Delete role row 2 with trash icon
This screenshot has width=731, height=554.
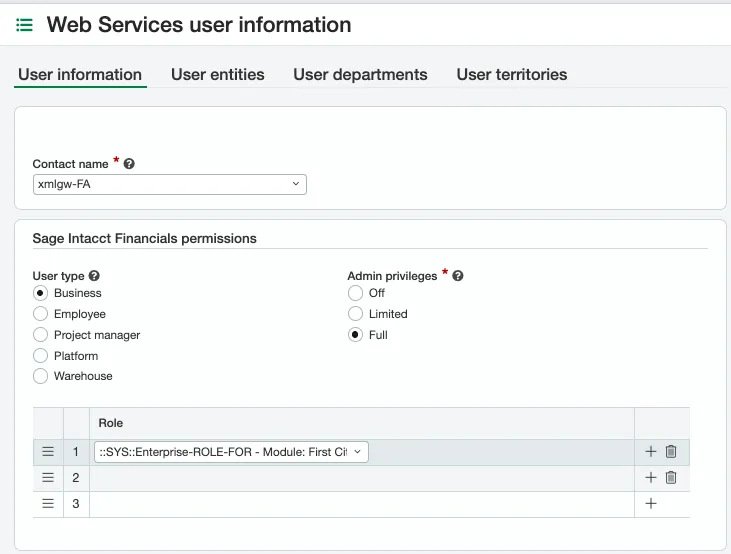point(671,478)
